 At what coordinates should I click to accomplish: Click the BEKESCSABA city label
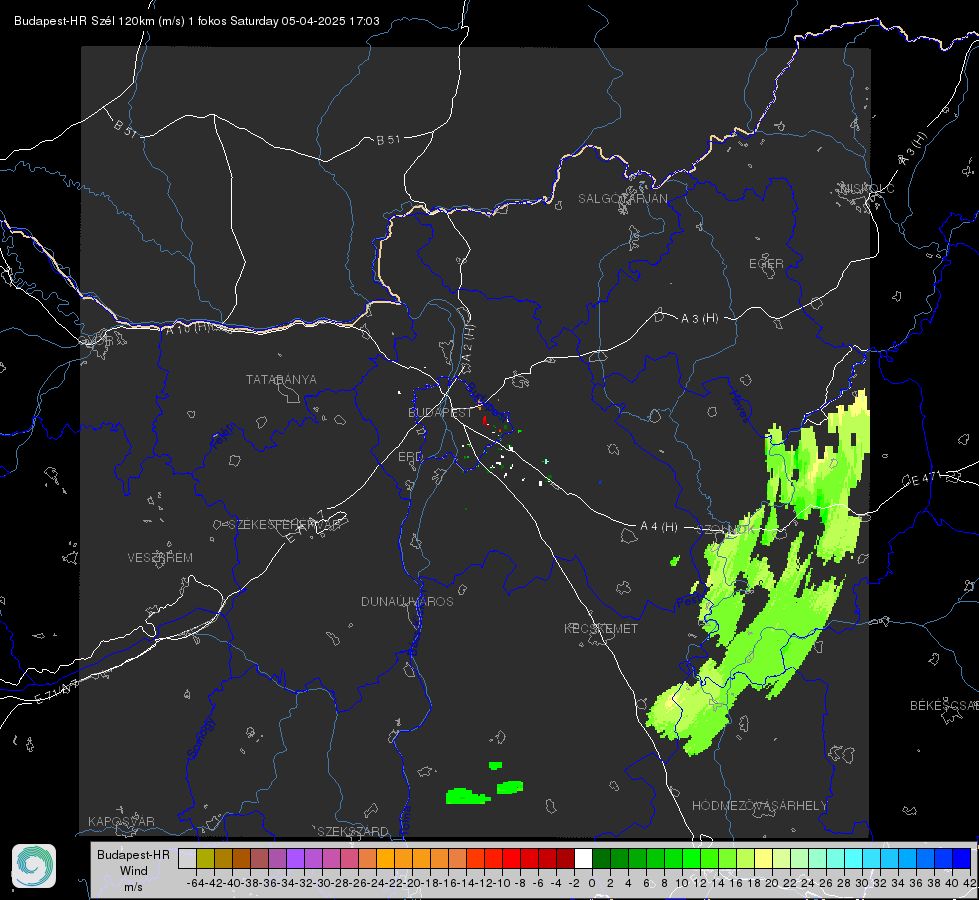tap(944, 706)
